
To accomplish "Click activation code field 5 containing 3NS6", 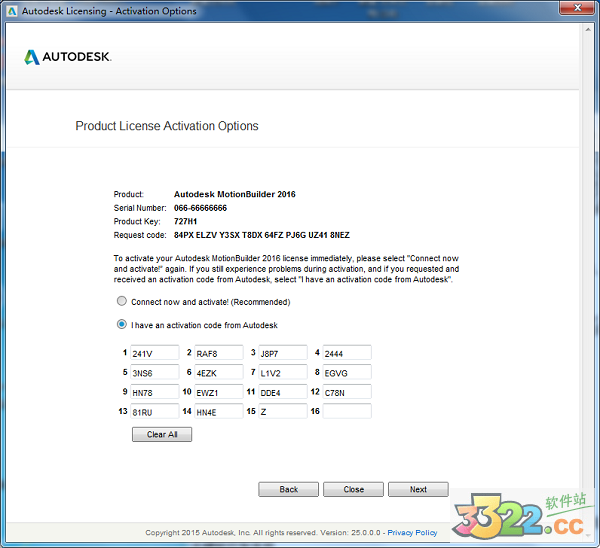I will click(x=155, y=372).
